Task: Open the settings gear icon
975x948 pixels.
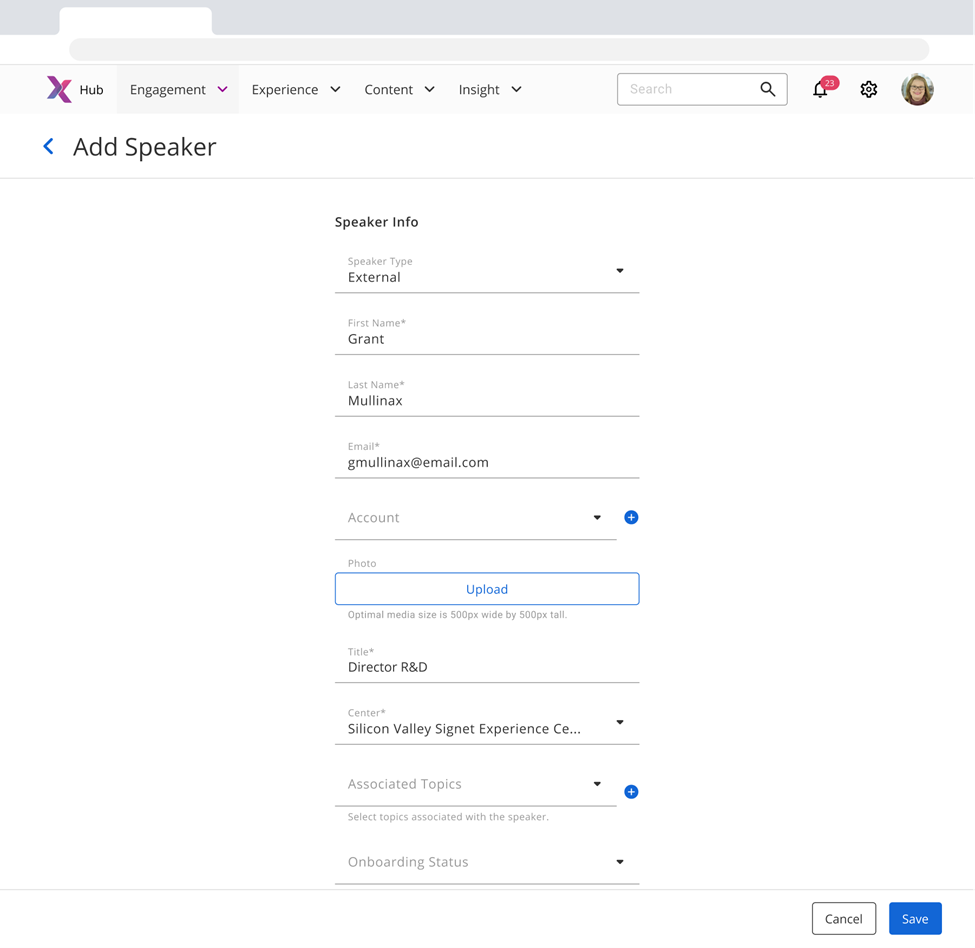Action: tap(868, 90)
